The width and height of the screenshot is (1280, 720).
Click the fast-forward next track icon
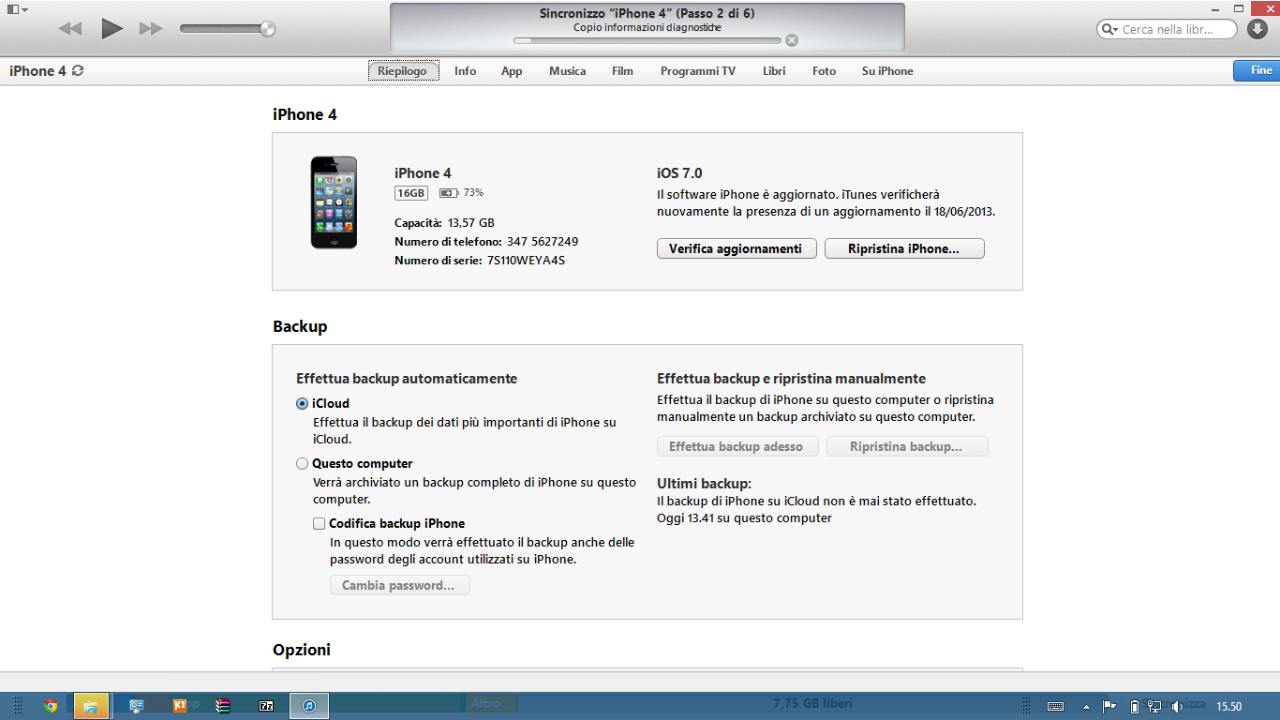pyautogui.click(x=151, y=29)
